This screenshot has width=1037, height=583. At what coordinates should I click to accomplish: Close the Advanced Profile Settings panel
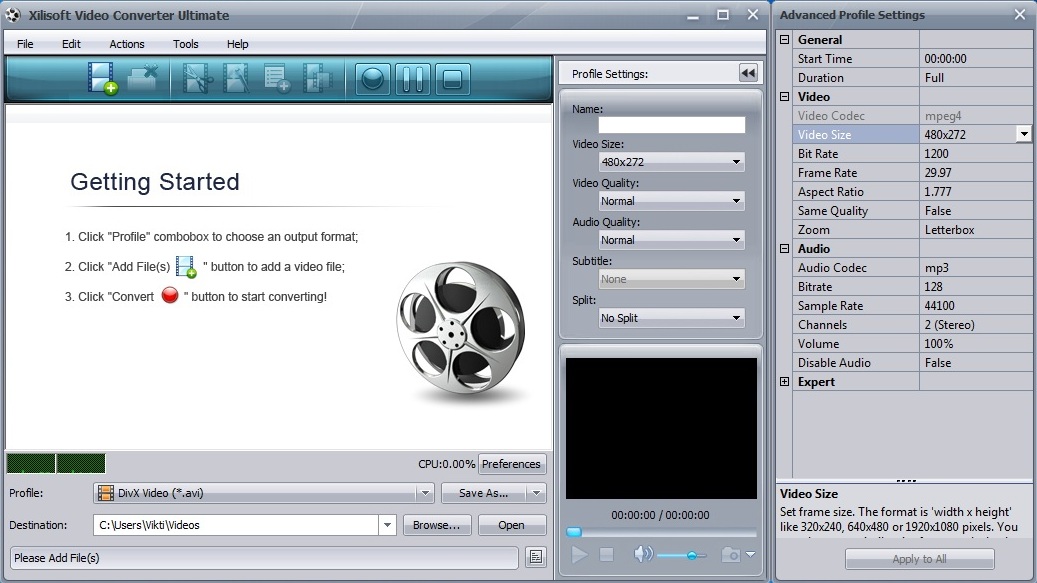pyautogui.click(x=1020, y=15)
